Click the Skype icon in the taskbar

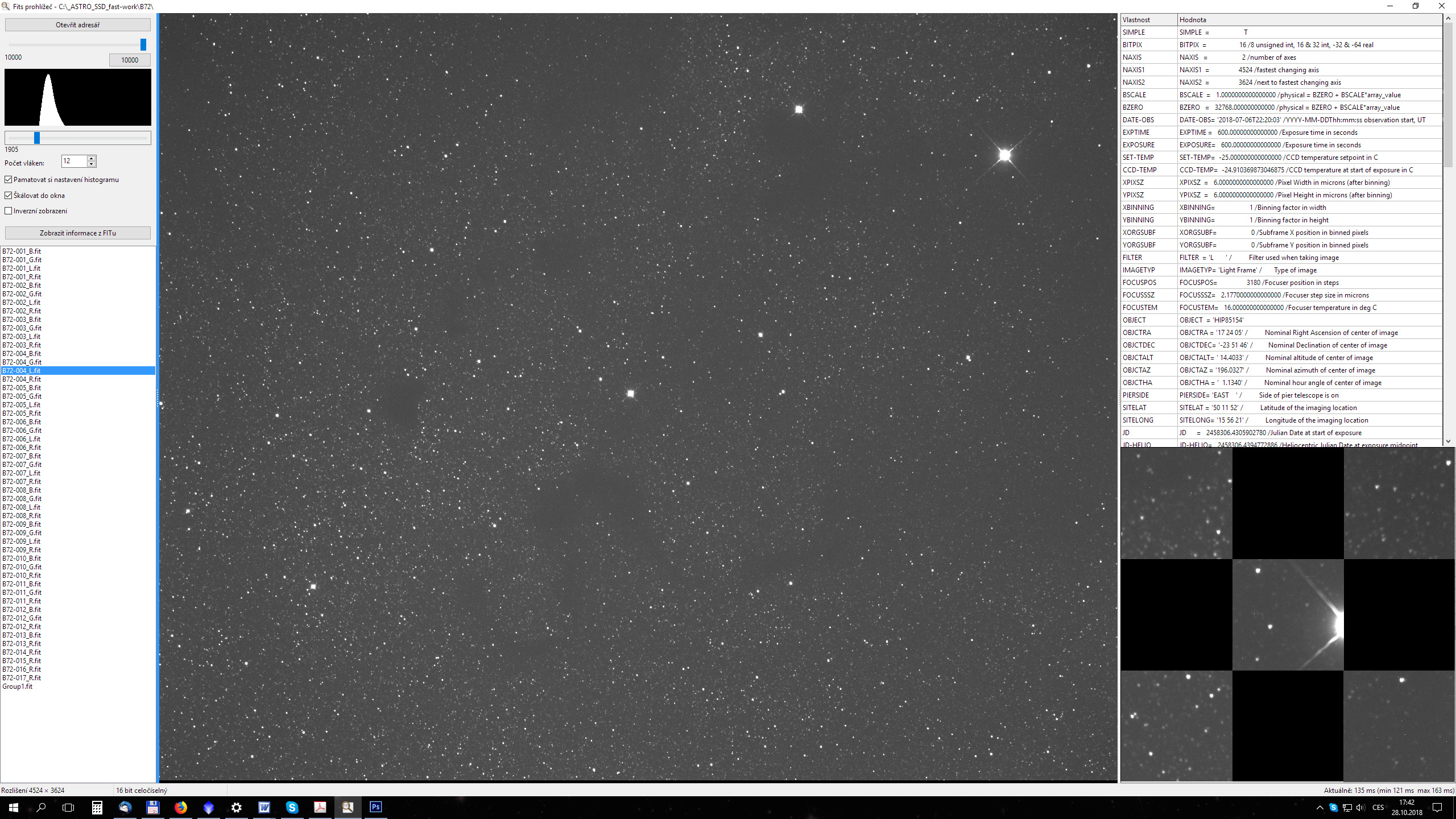tap(292, 807)
